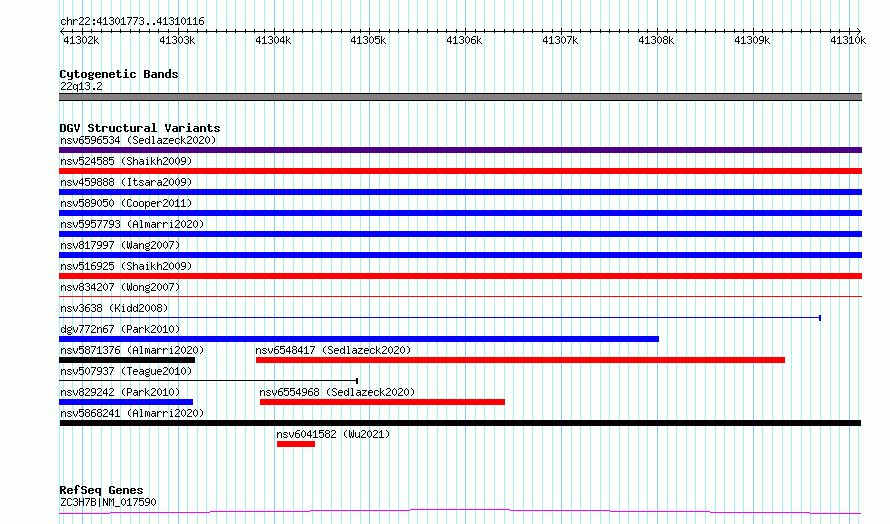
Task: Open variant nsv459888 (Itsara2009) label
Action: pyautogui.click(x=126, y=182)
